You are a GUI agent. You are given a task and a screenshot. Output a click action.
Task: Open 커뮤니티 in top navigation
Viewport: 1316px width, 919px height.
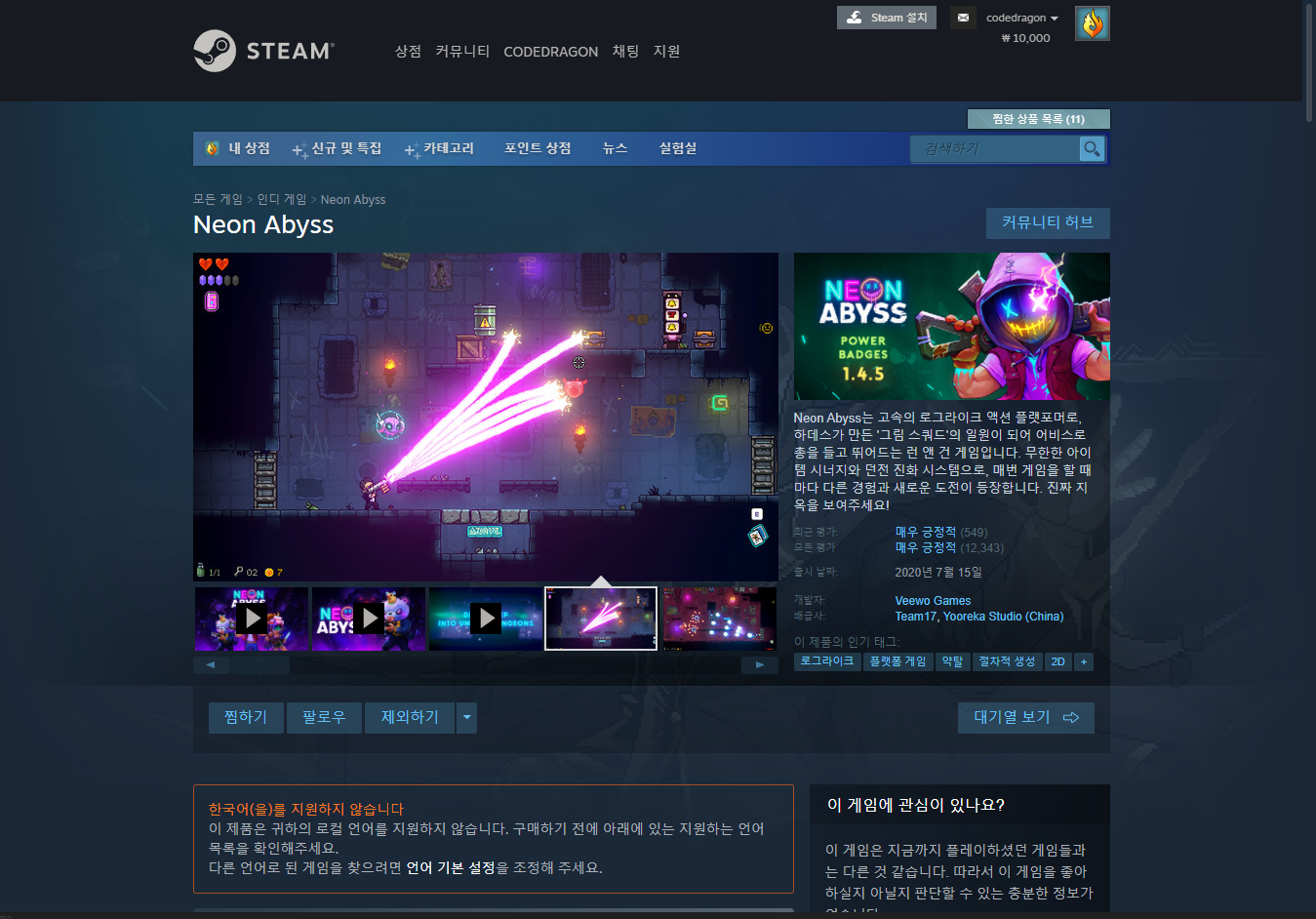point(462,51)
